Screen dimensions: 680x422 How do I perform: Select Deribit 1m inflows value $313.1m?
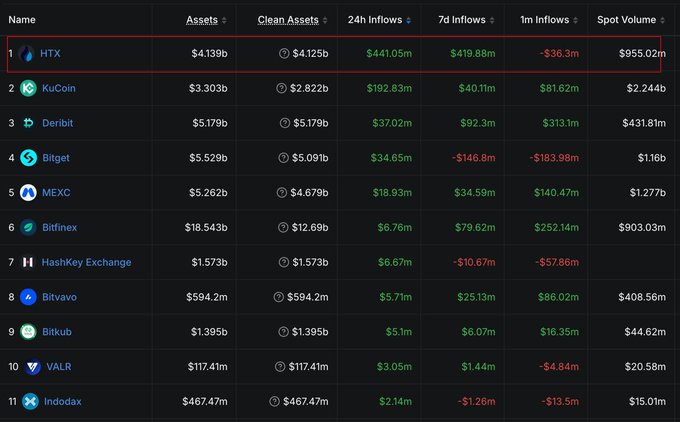[560, 123]
